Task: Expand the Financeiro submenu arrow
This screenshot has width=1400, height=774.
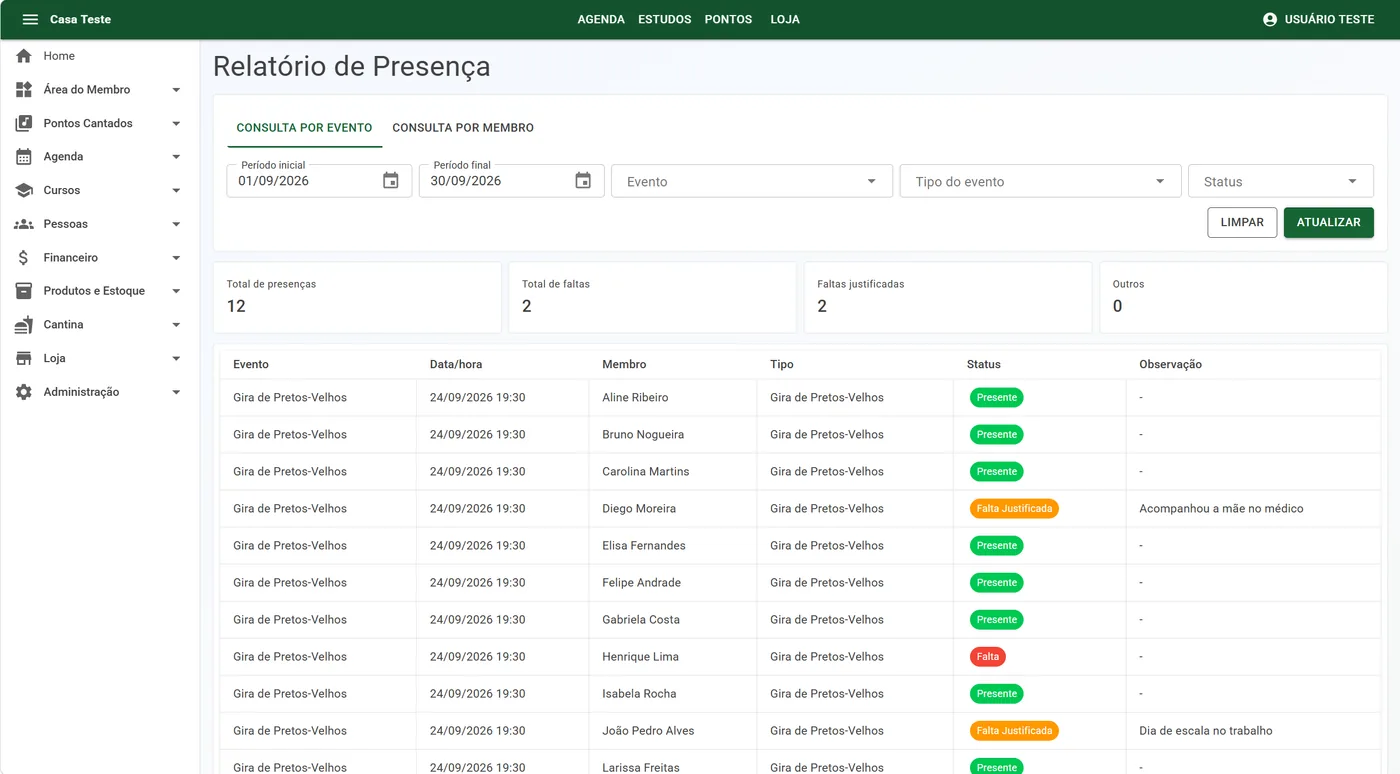Action: [x=176, y=258]
